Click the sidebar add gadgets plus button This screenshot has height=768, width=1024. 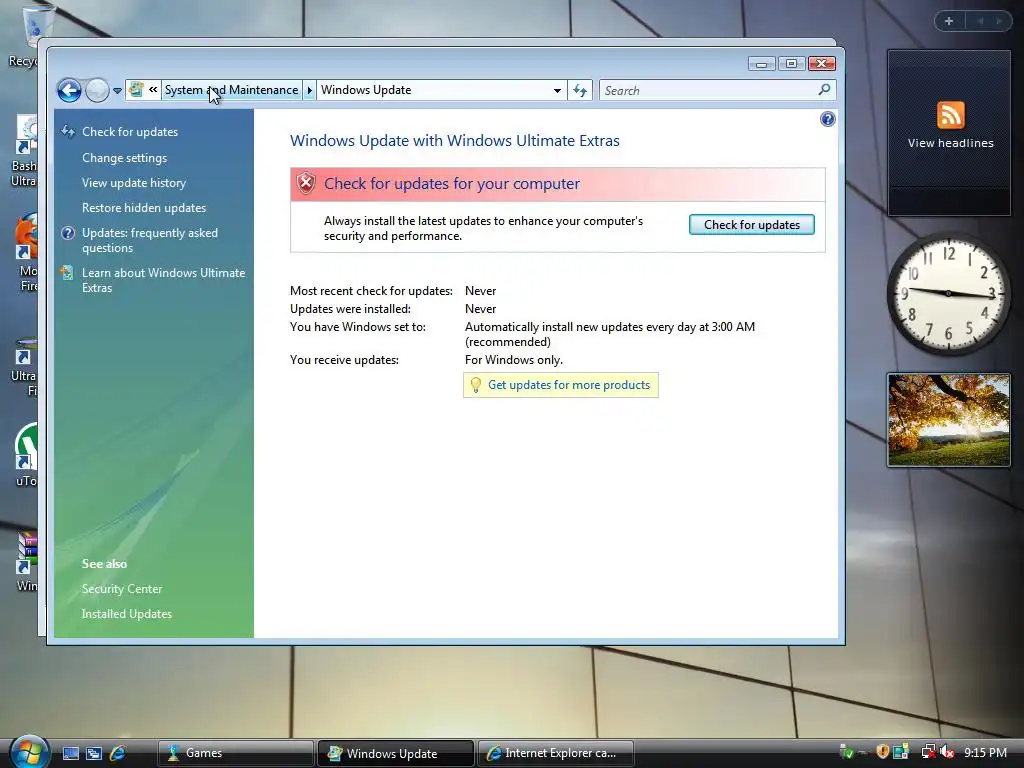(x=949, y=21)
